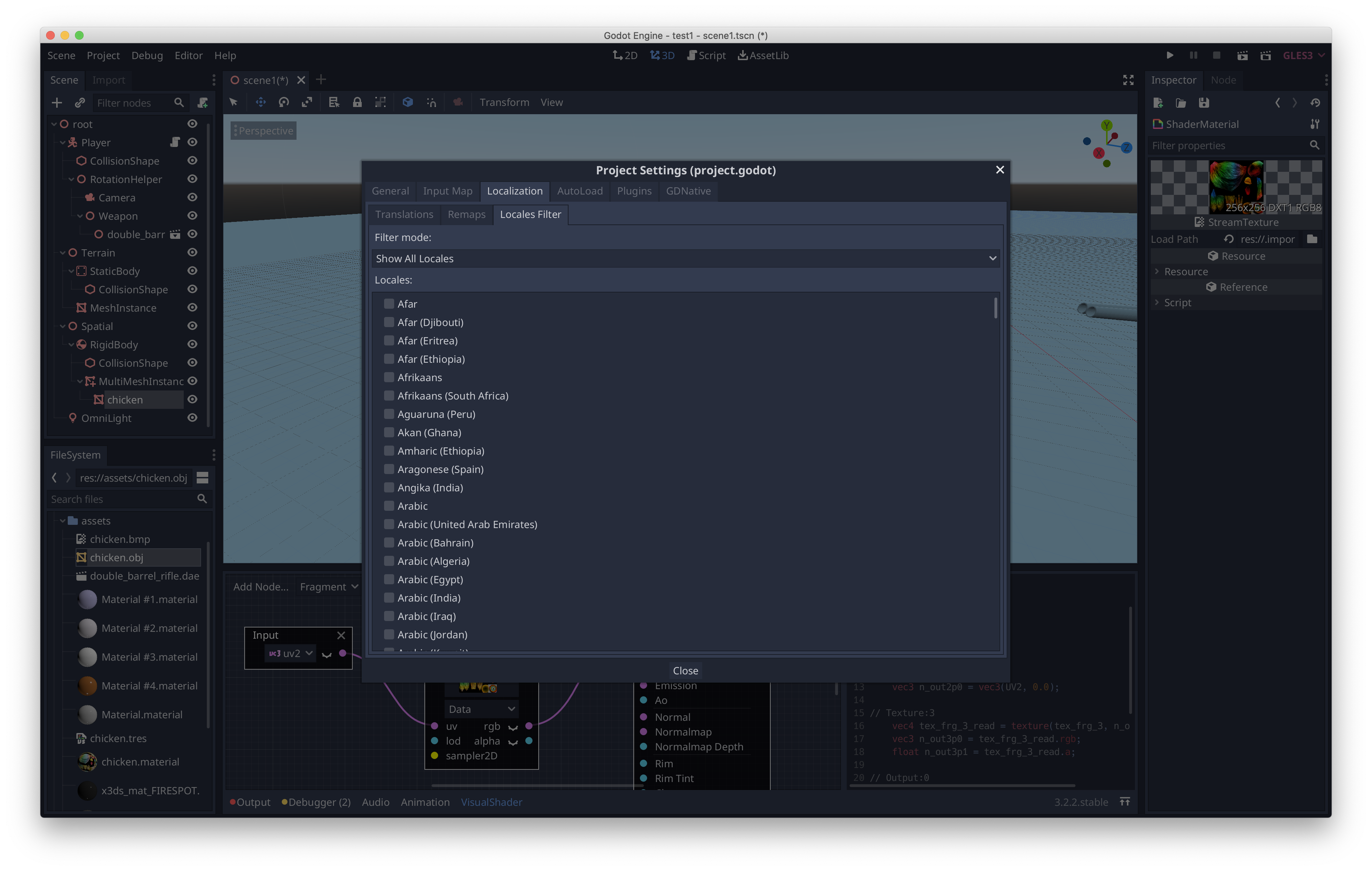Close the Project Settings dialog via Close button
Image resolution: width=1372 pixels, height=871 pixels.
pos(685,670)
